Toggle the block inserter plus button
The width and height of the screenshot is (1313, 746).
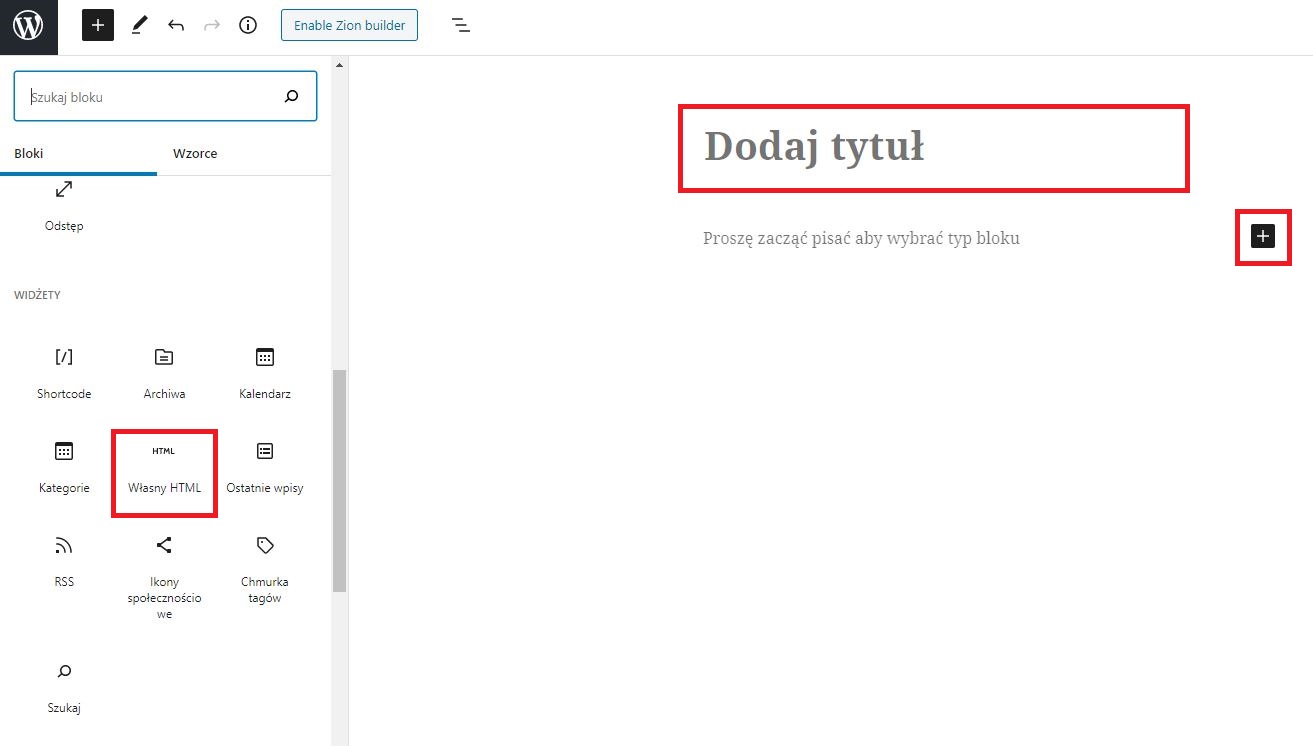[x=98, y=26]
